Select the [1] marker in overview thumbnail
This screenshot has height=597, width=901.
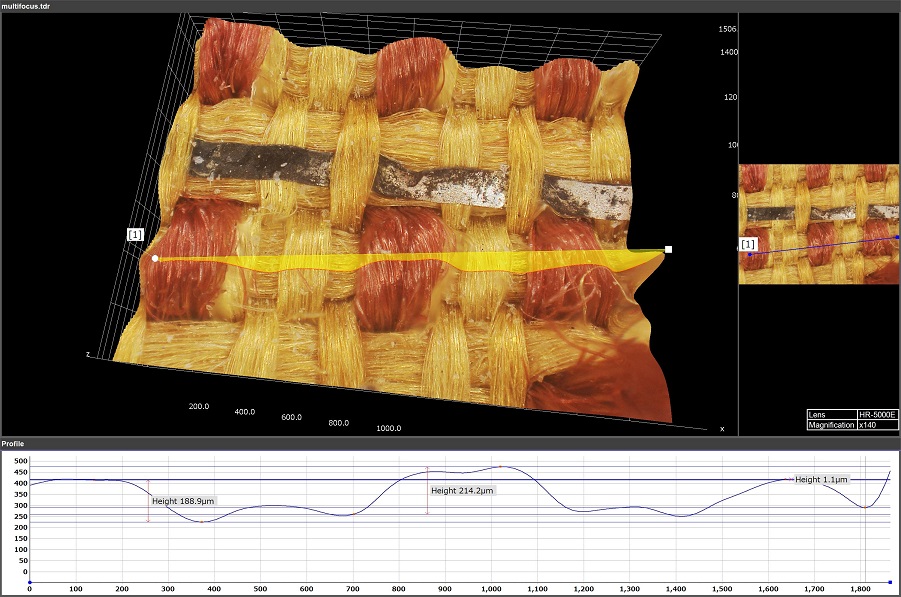tap(748, 243)
